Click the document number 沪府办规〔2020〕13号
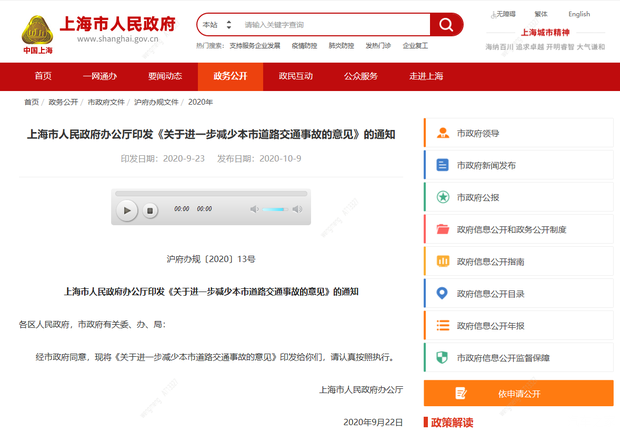Screen dimensions: 620x432 click(x=211, y=259)
